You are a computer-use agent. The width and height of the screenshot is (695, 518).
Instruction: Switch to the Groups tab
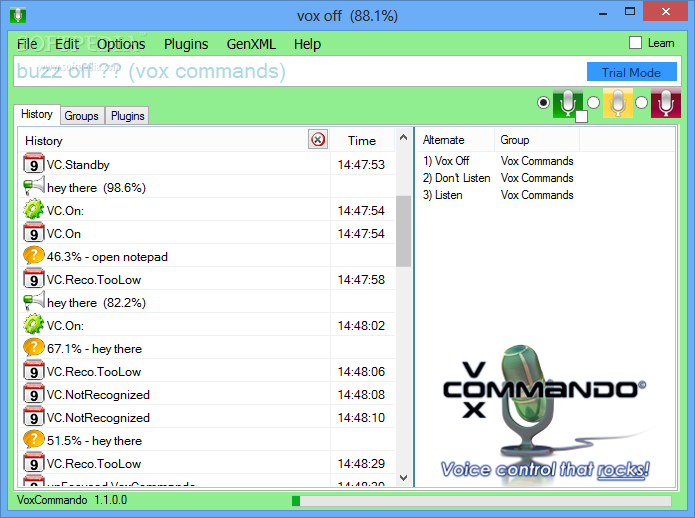pyautogui.click(x=82, y=116)
